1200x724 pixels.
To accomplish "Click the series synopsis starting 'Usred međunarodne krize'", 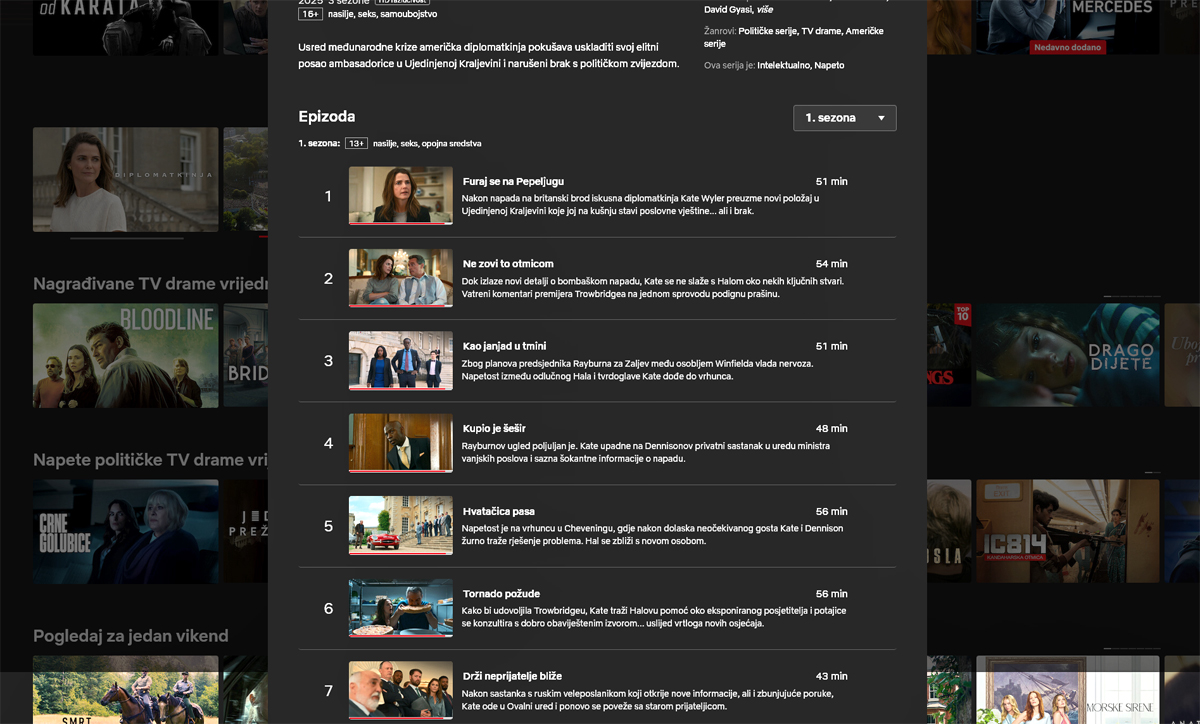I will point(489,55).
